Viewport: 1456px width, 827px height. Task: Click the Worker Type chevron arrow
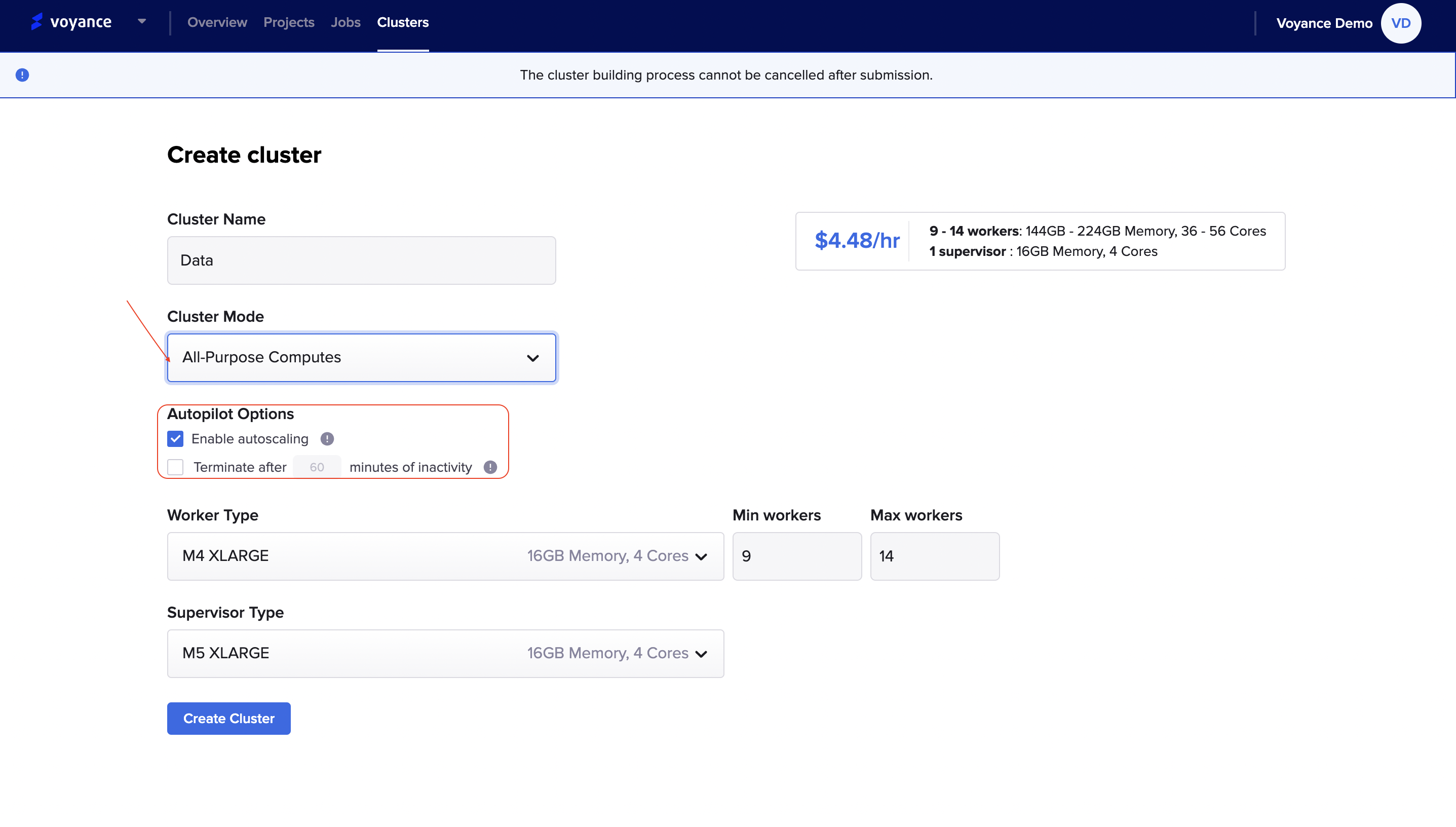701,556
